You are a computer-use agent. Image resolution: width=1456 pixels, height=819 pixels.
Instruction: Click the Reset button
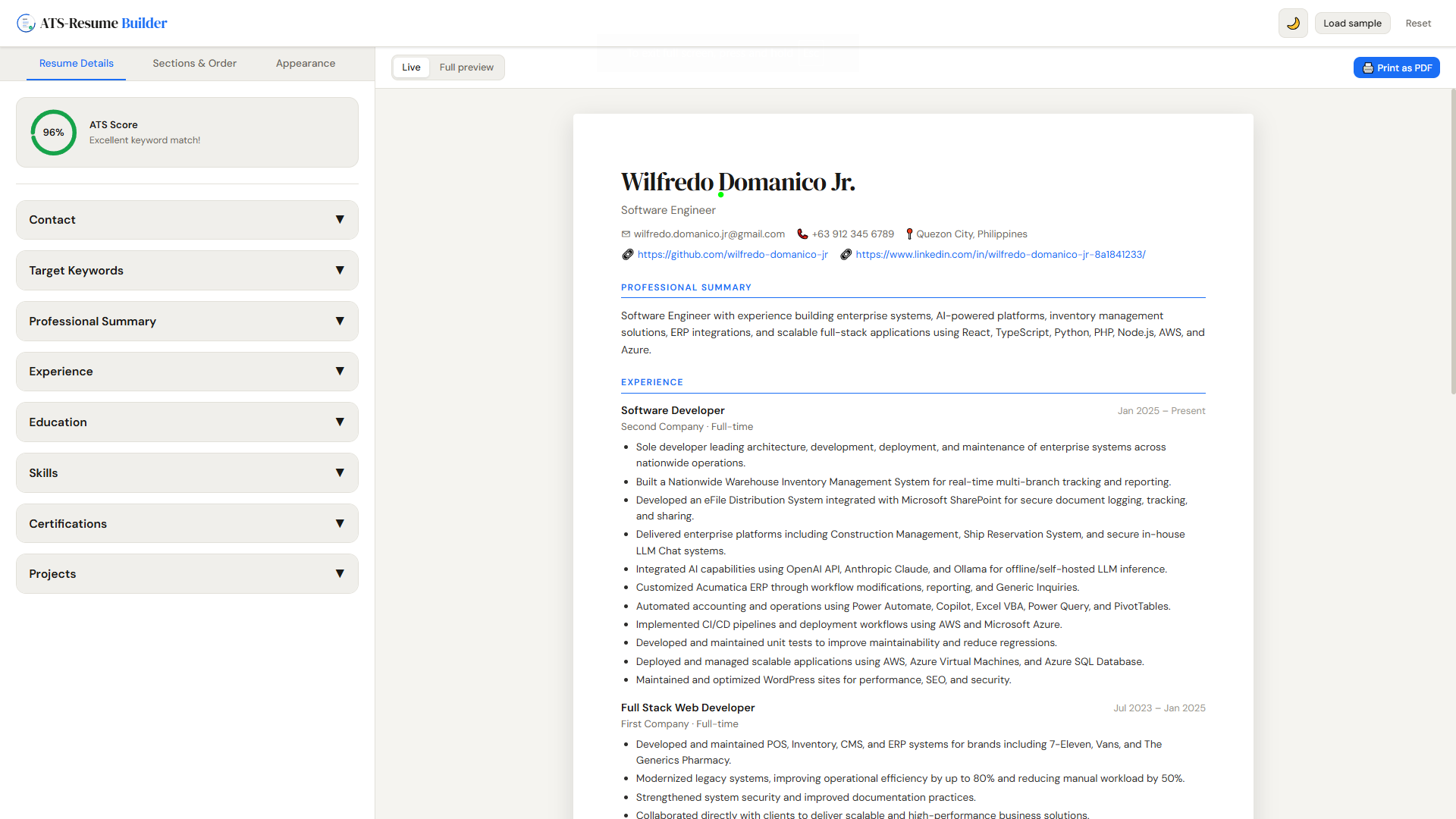tap(1418, 24)
